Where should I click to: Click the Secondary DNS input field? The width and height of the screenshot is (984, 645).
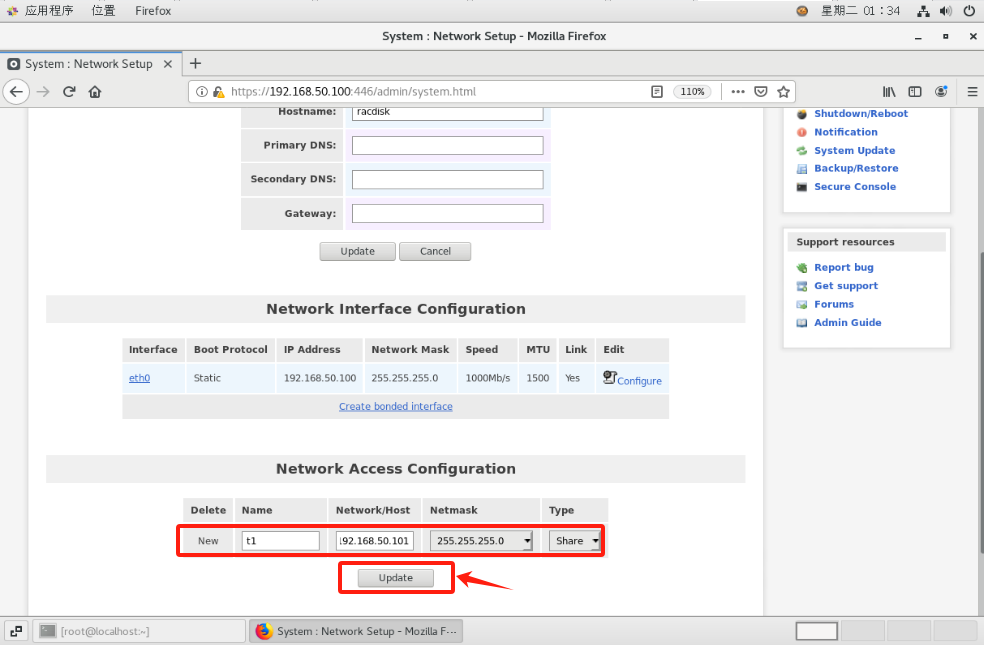447,179
